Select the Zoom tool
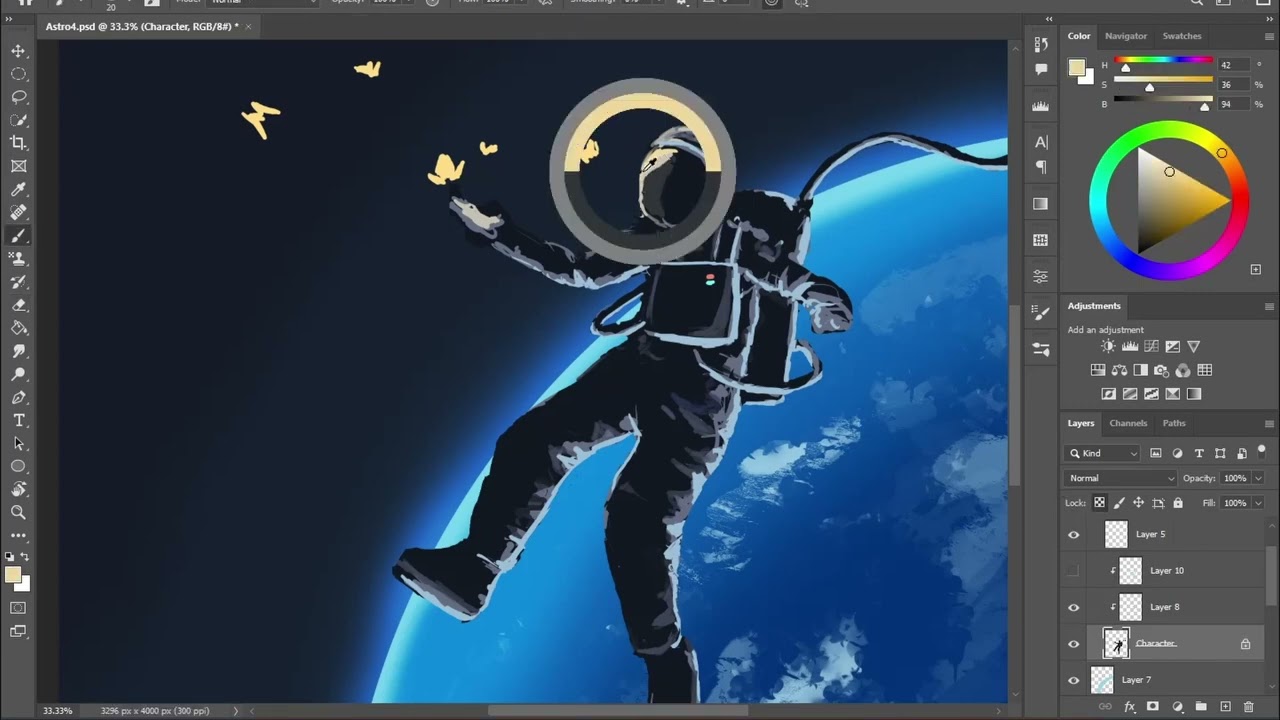 pyautogui.click(x=18, y=513)
